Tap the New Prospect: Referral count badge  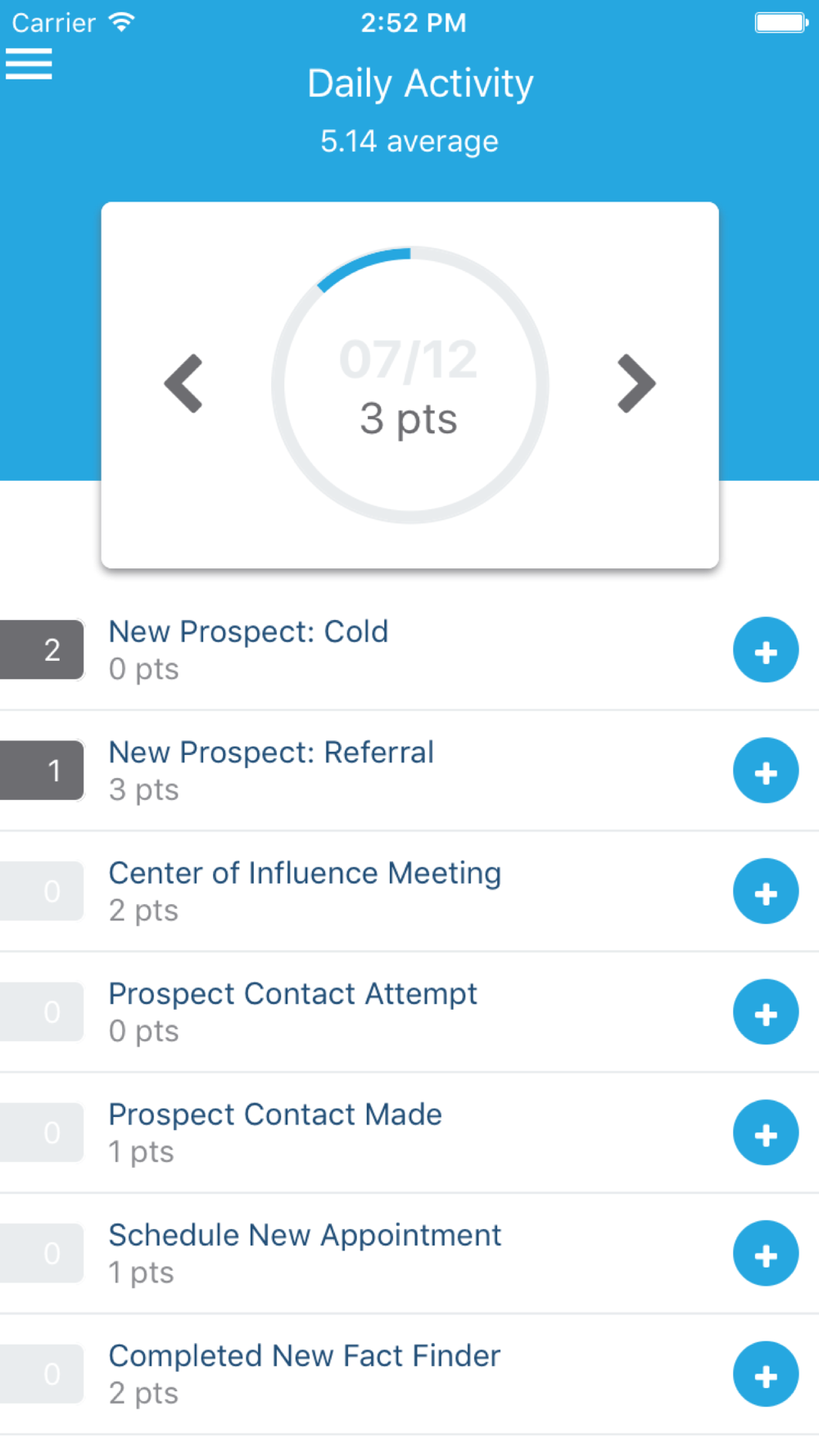(x=43, y=771)
